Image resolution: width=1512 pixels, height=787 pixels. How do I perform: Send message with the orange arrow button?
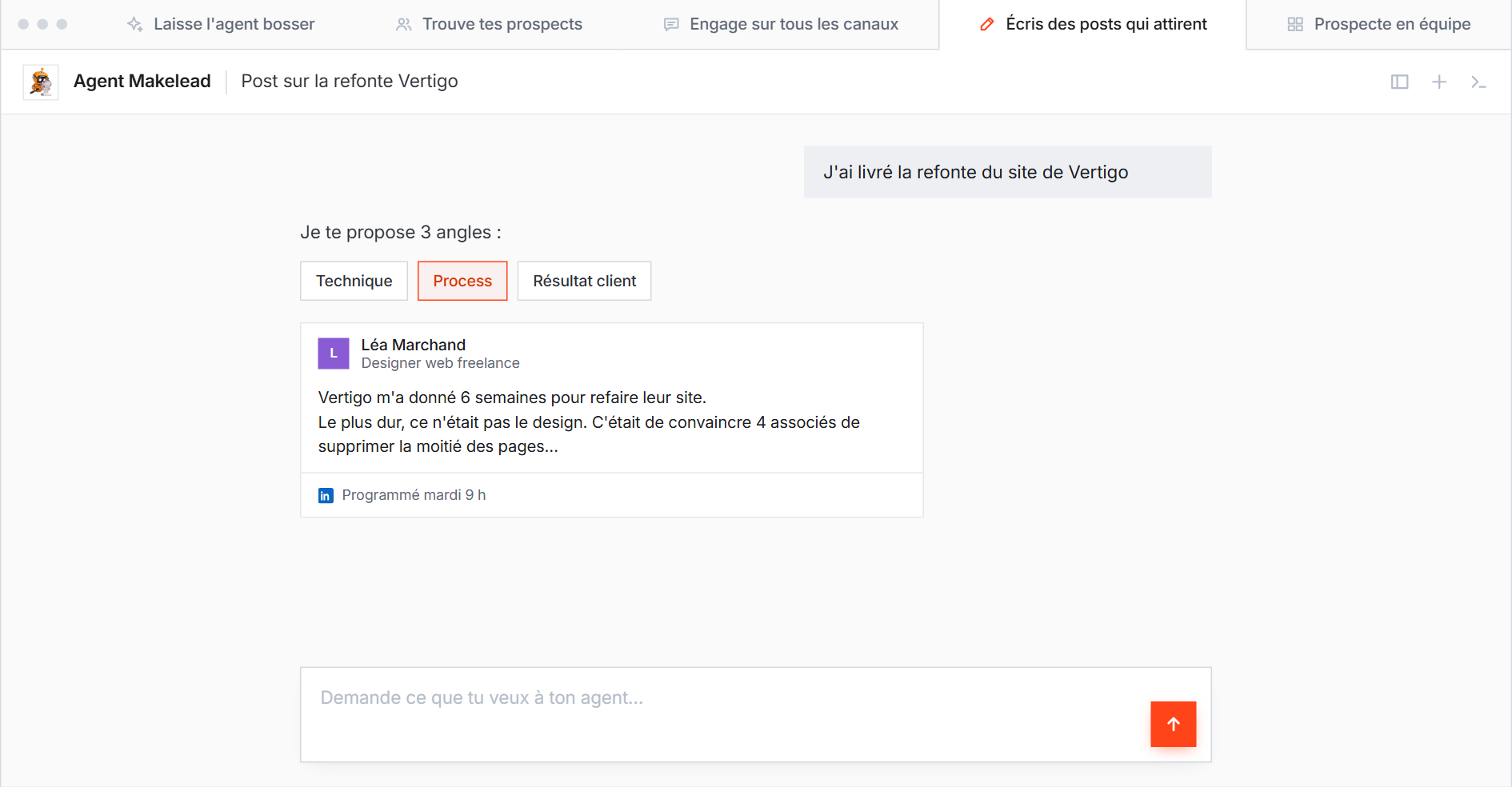(x=1173, y=724)
